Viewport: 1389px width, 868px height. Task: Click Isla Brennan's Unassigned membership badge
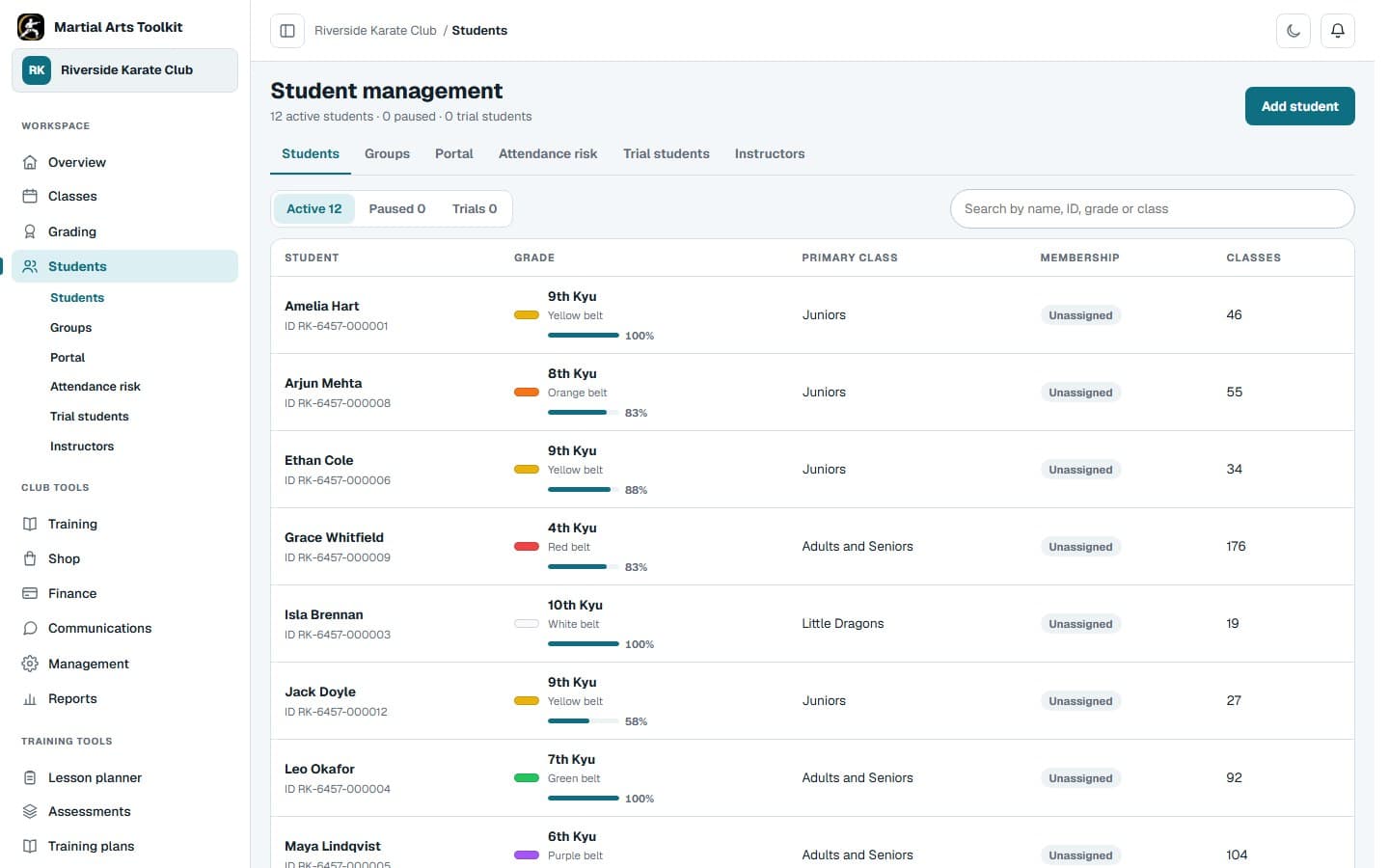(1080, 624)
